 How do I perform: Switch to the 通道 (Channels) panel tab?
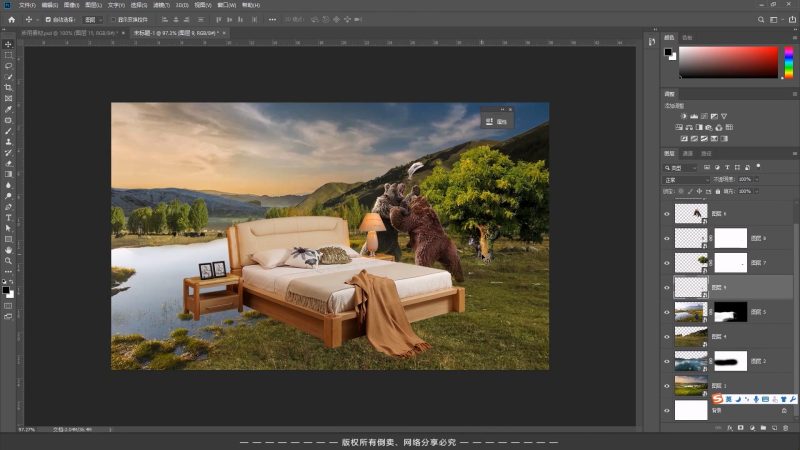tap(688, 154)
